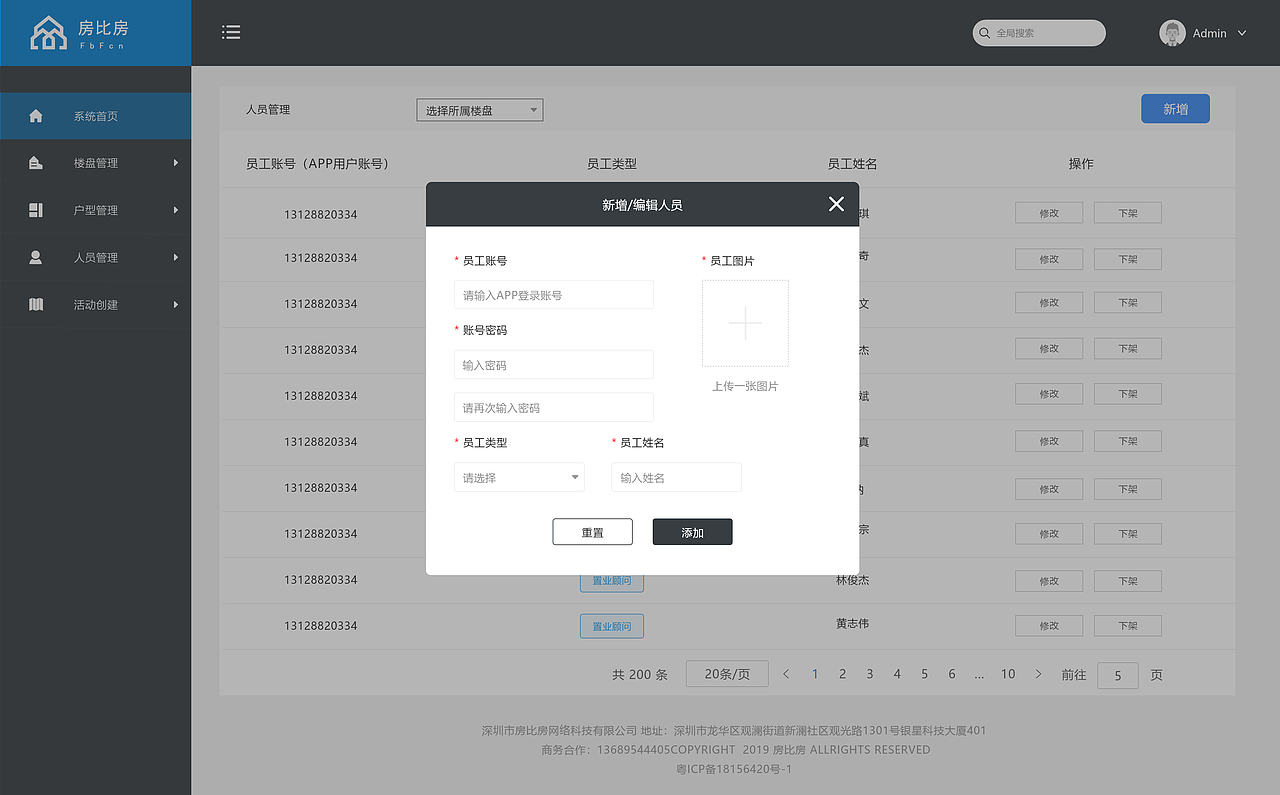This screenshot has height=795, width=1280.
Task: Select the 系统首页 home icon in sidebar
Action: click(x=37, y=115)
